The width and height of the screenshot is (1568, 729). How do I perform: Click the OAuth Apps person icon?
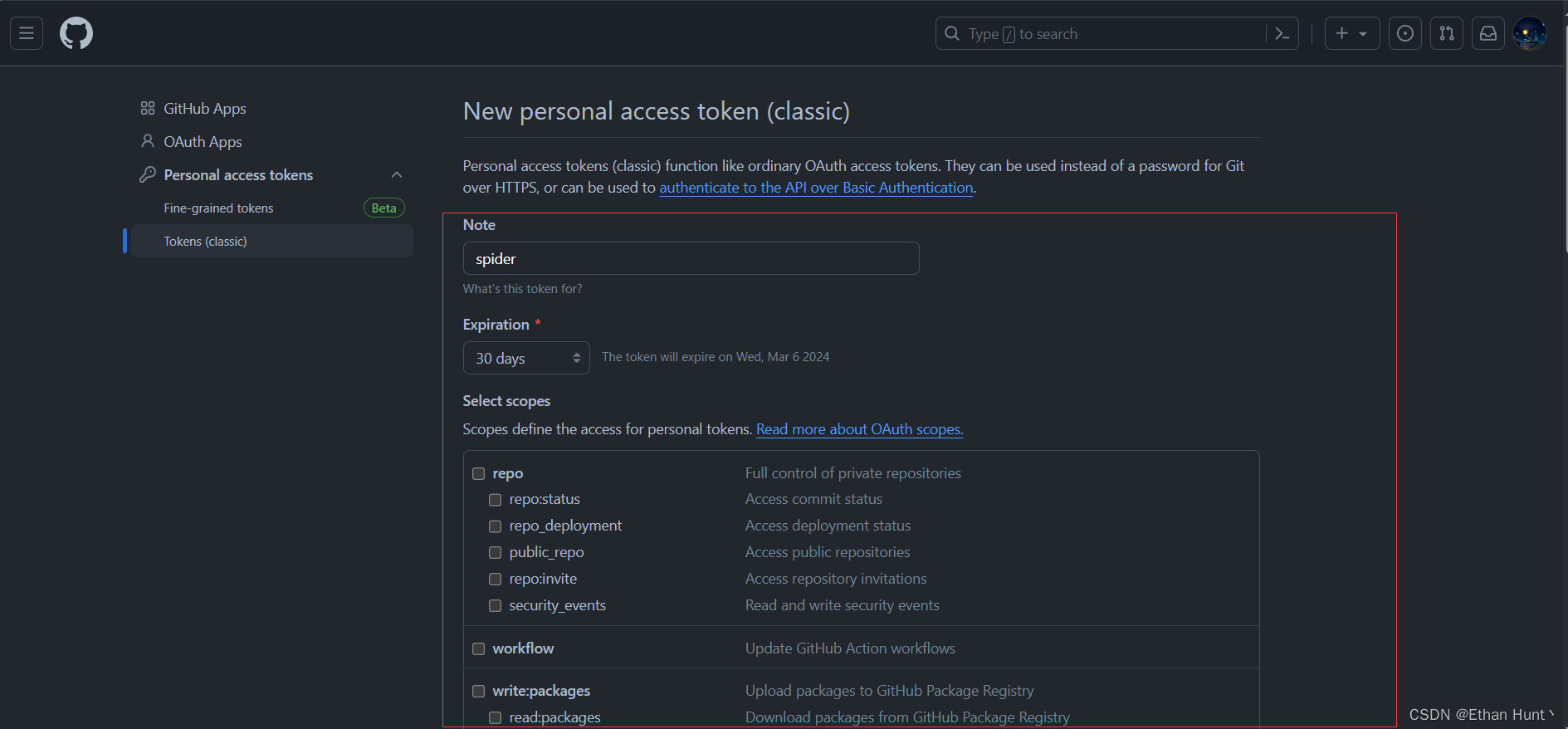click(x=148, y=142)
